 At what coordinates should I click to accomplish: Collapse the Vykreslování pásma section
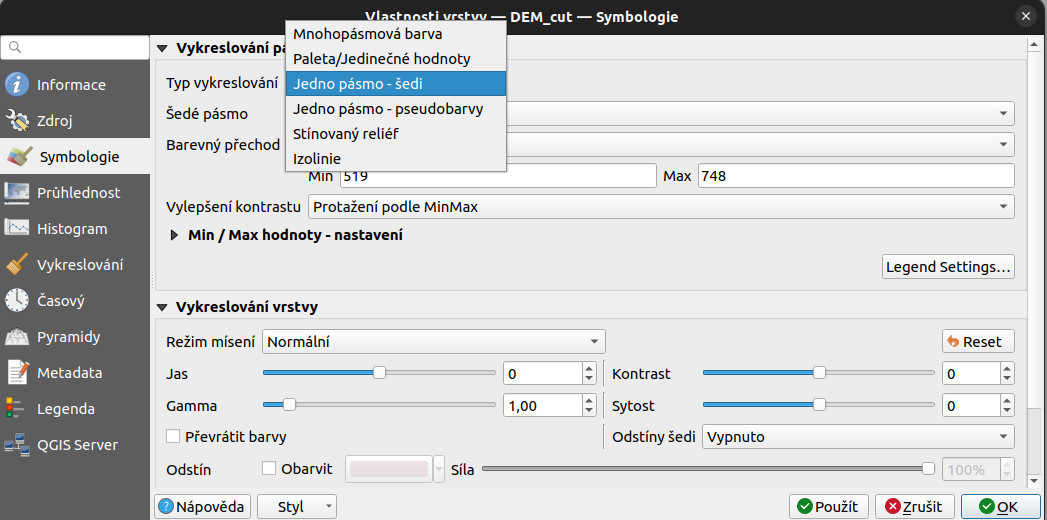(162, 48)
